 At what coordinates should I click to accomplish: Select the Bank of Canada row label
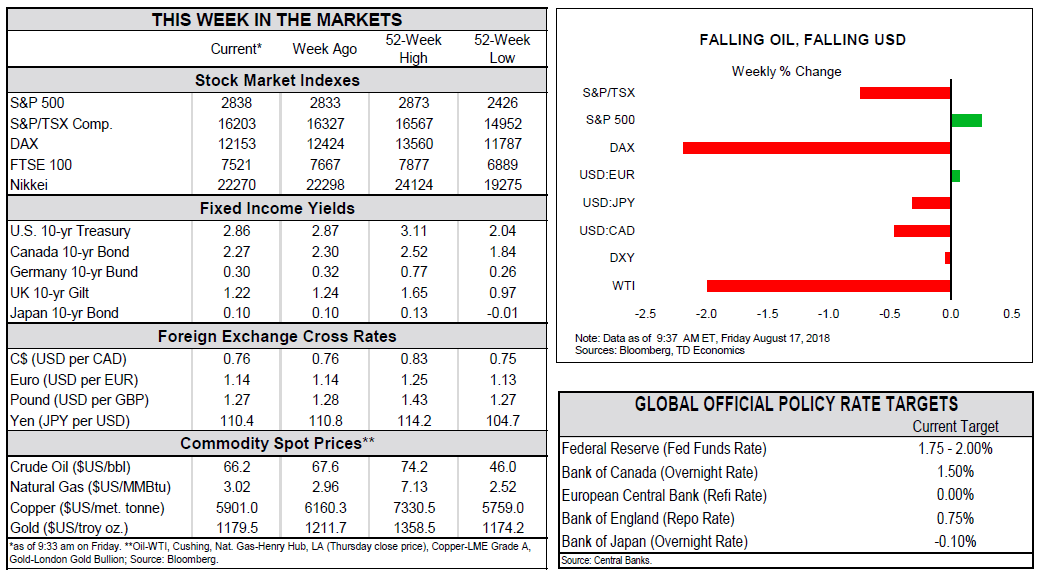(659, 472)
